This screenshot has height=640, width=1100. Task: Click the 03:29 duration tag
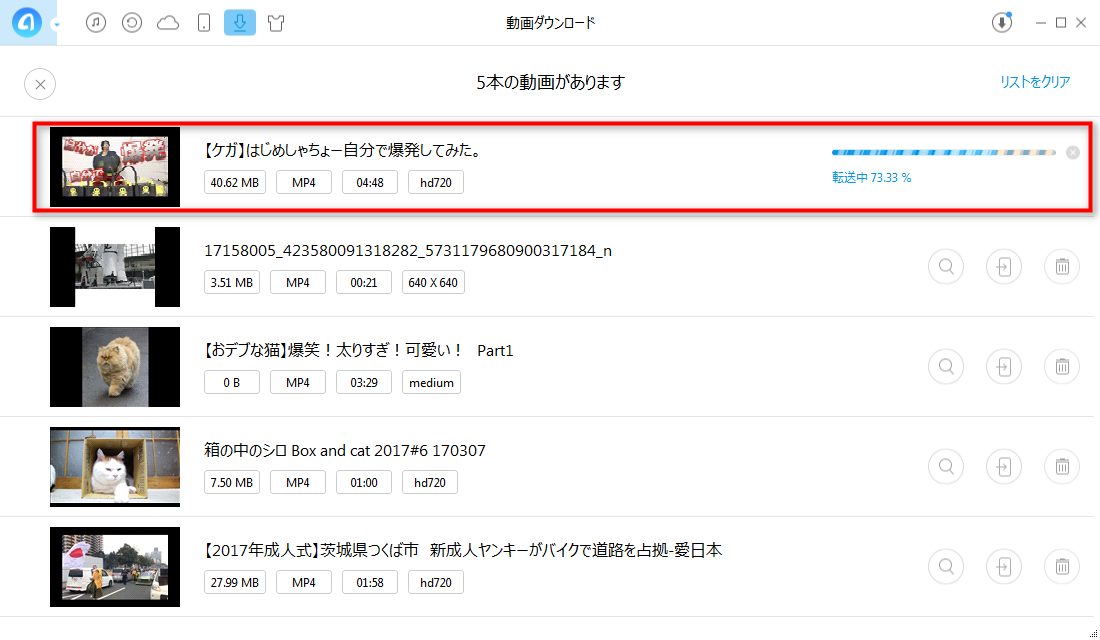[x=363, y=382]
